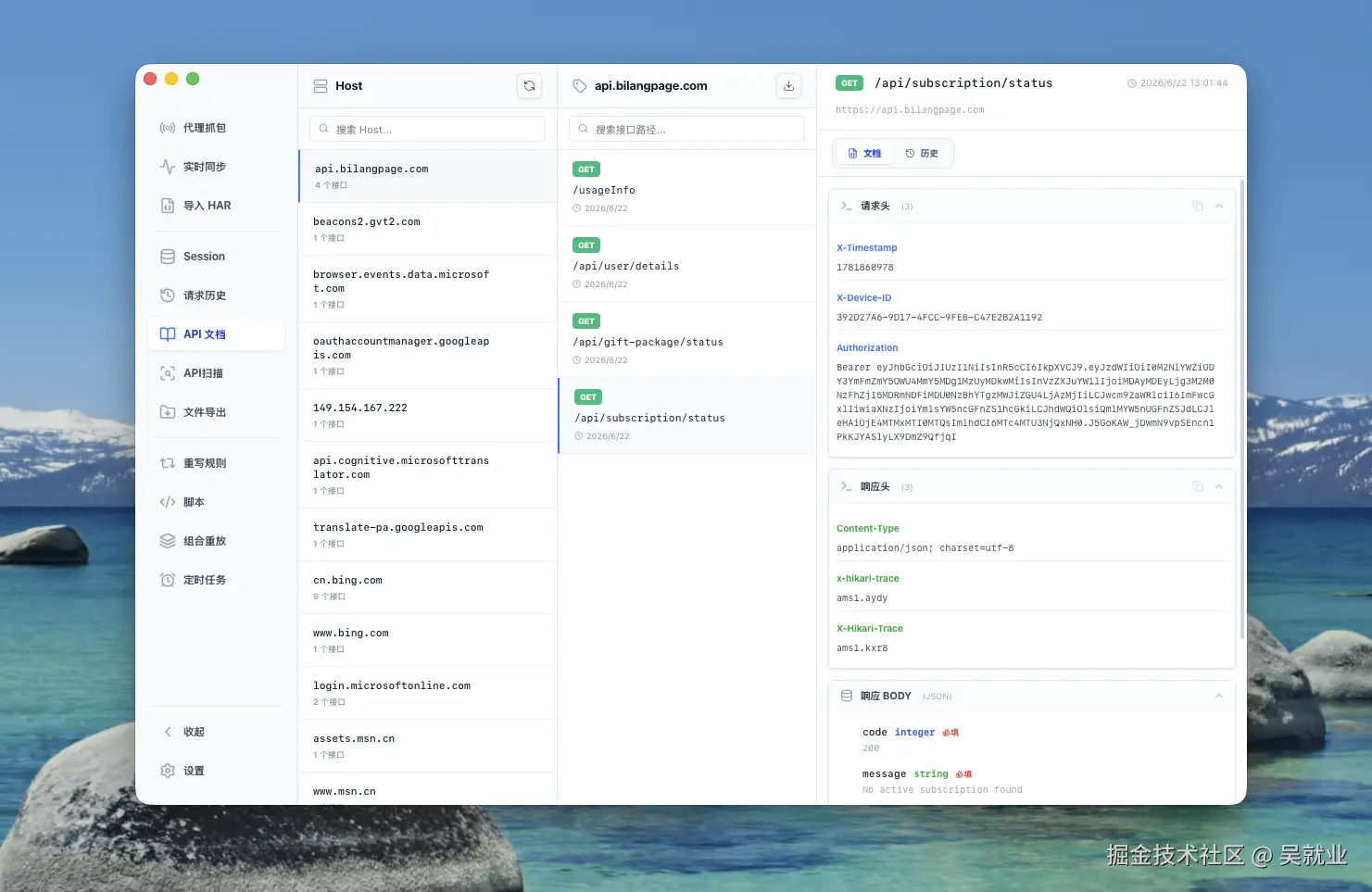Open the 实时同步 live sync section
Image resolution: width=1372 pixels, height=892 pixels.
[x=216, y=167]
